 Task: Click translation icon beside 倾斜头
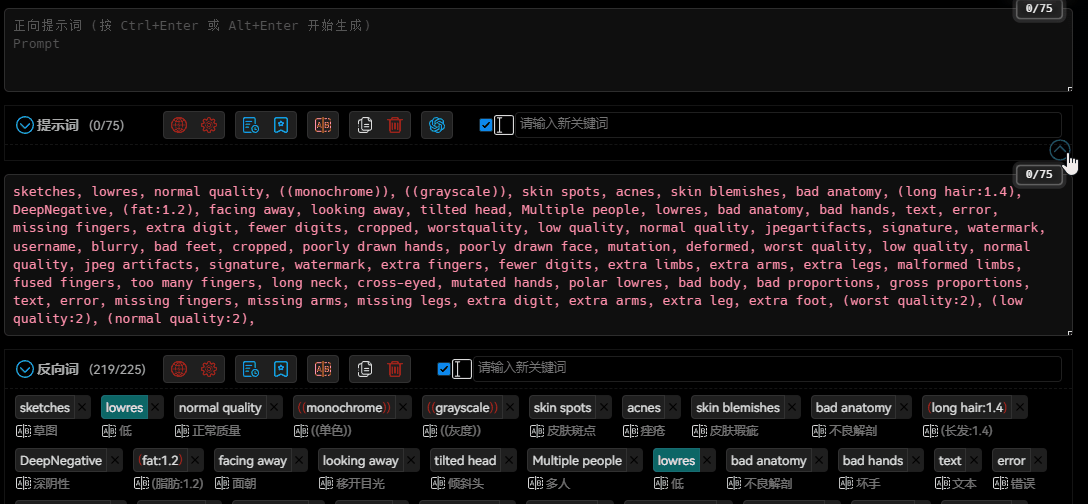pyautogui.click(x=437, y=484)
